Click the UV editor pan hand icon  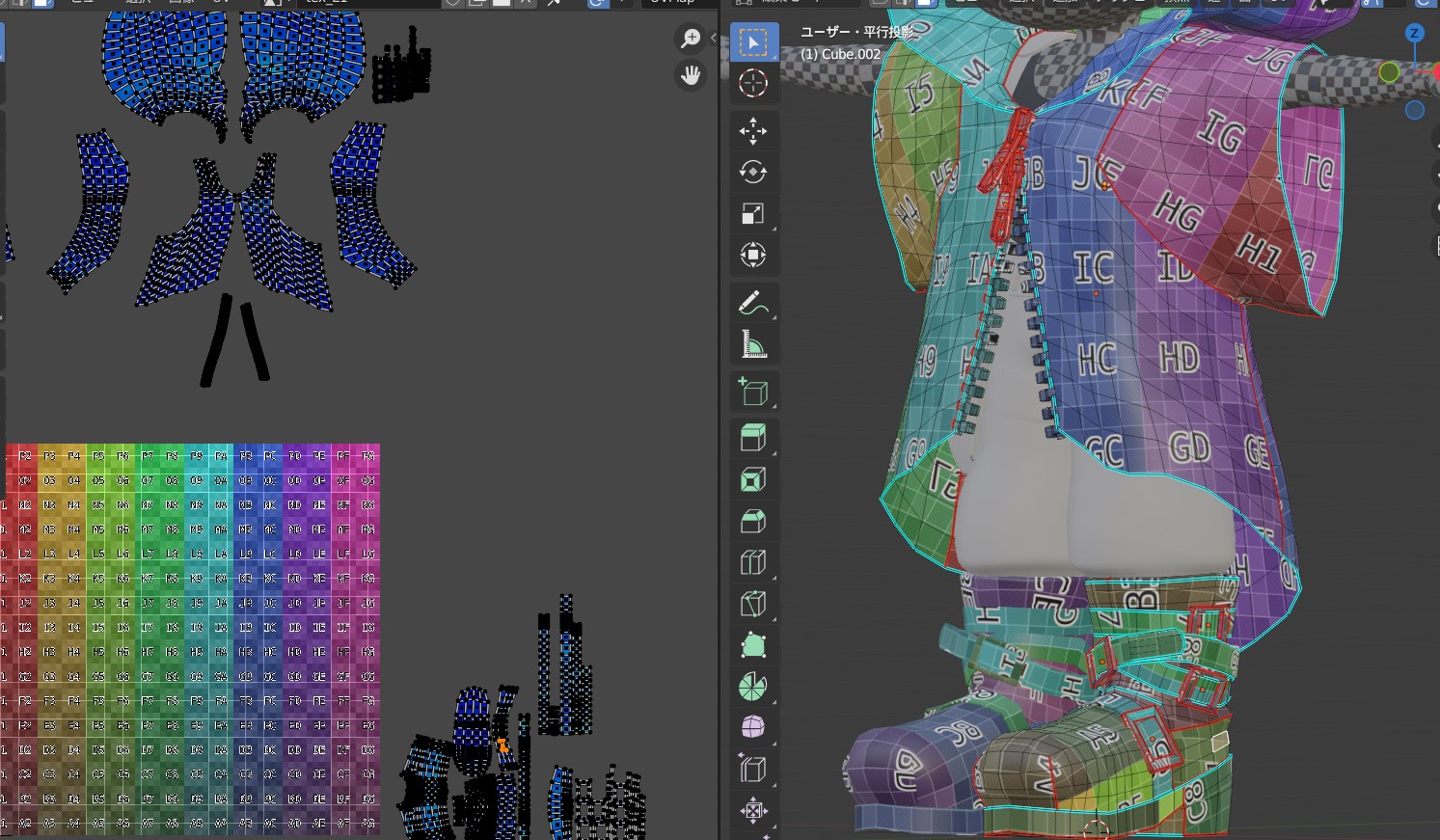[691, 75]
